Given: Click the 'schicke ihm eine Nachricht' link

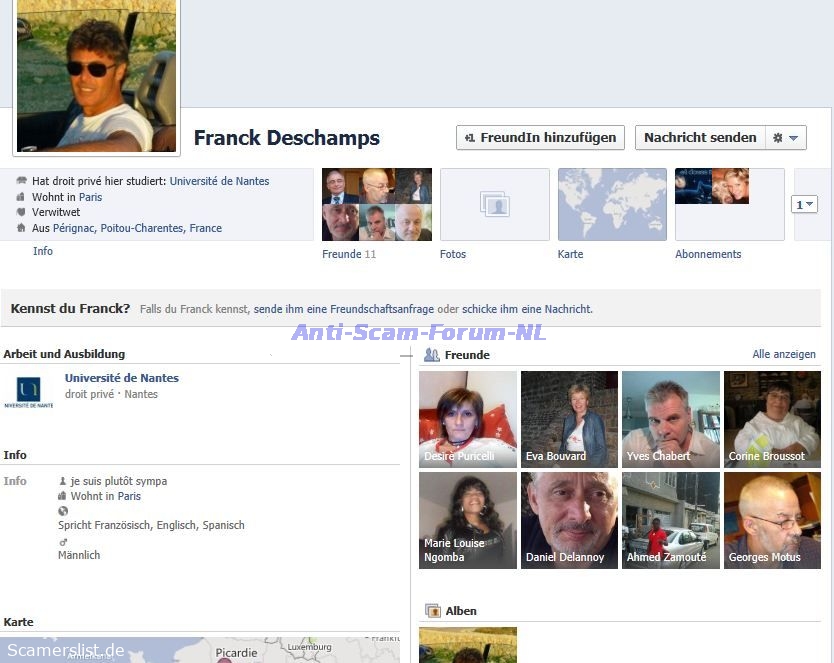Looking at the screenshot, I should click(527, 309).
